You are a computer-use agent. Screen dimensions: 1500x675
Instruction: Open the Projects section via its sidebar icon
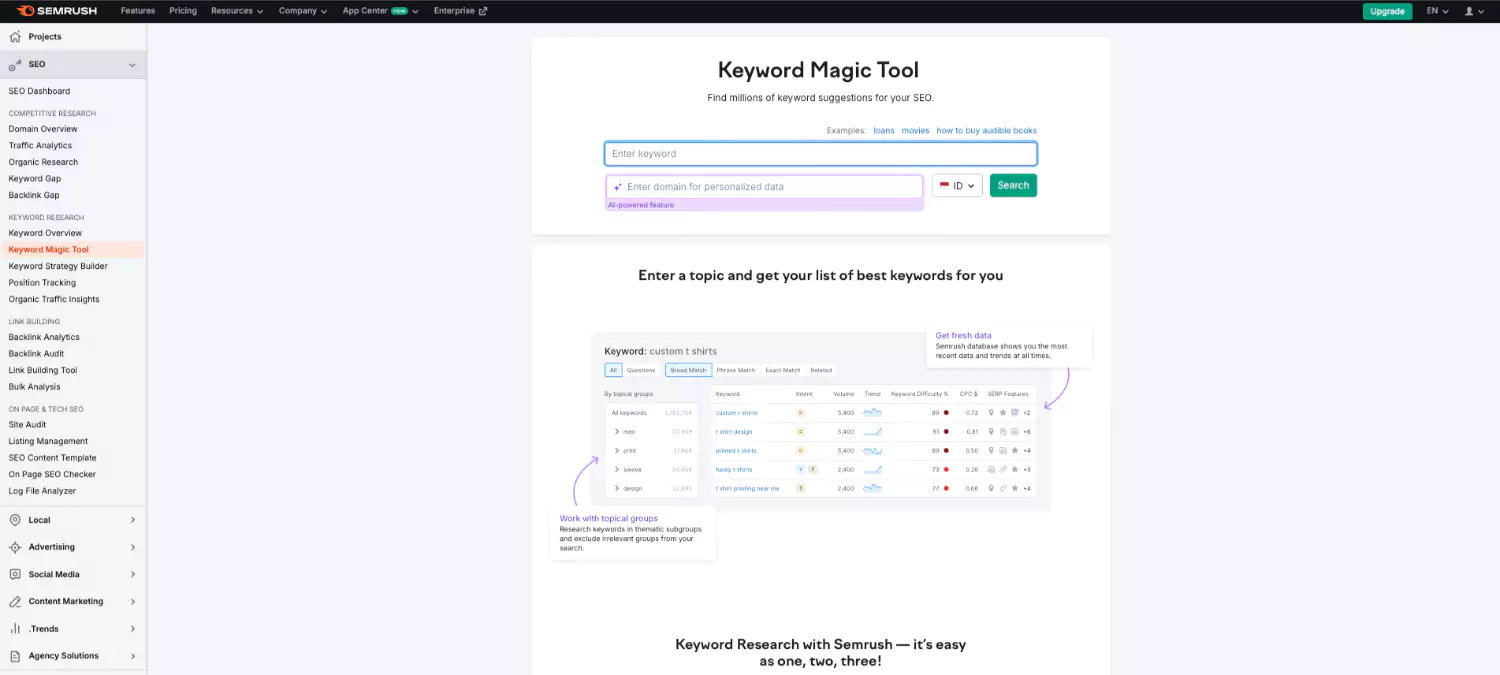click(16, 36)
